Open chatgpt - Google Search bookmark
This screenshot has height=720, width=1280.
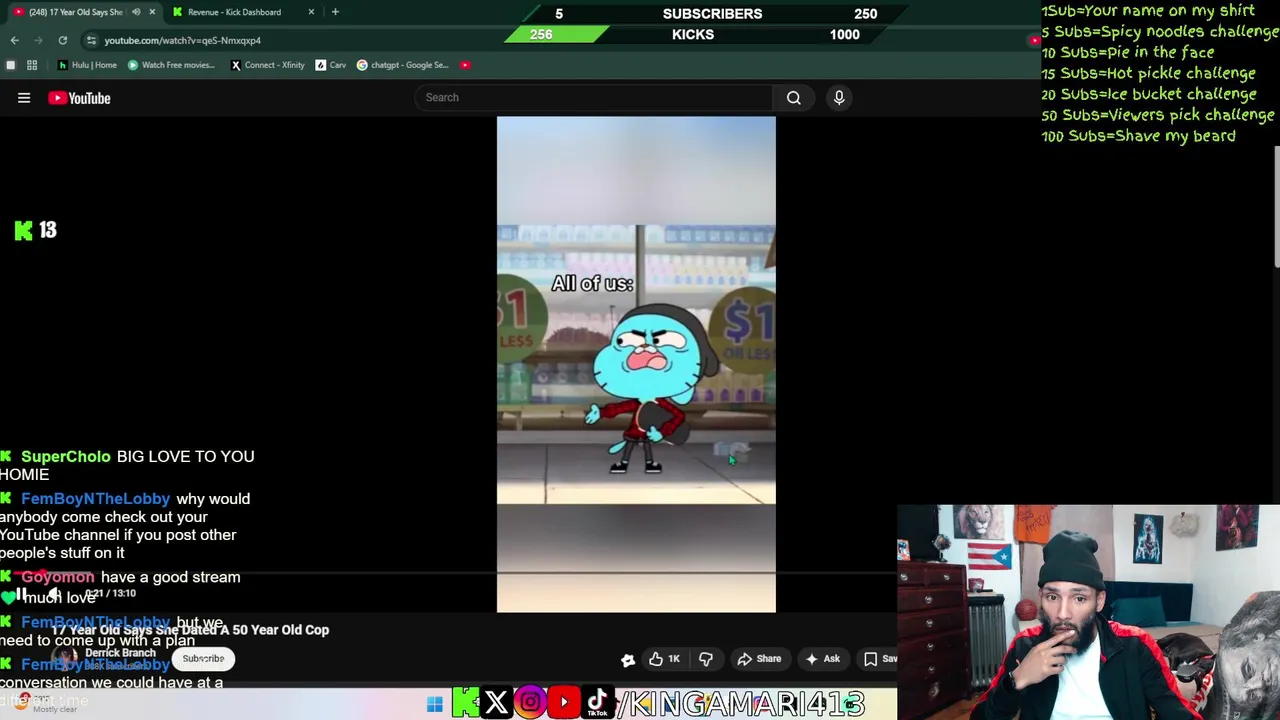[x=402, y=65]
